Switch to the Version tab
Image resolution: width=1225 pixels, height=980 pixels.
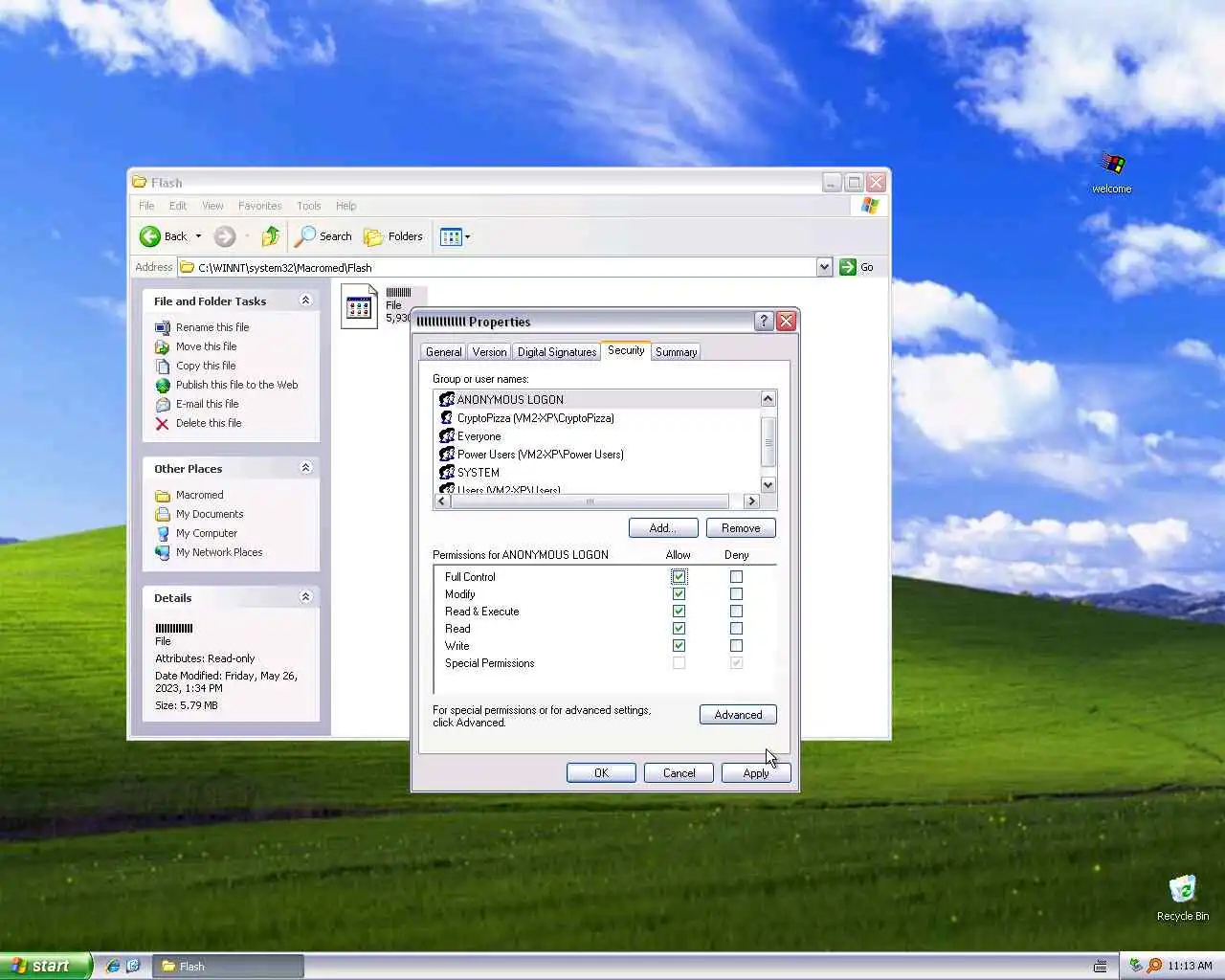click(489, 352)
